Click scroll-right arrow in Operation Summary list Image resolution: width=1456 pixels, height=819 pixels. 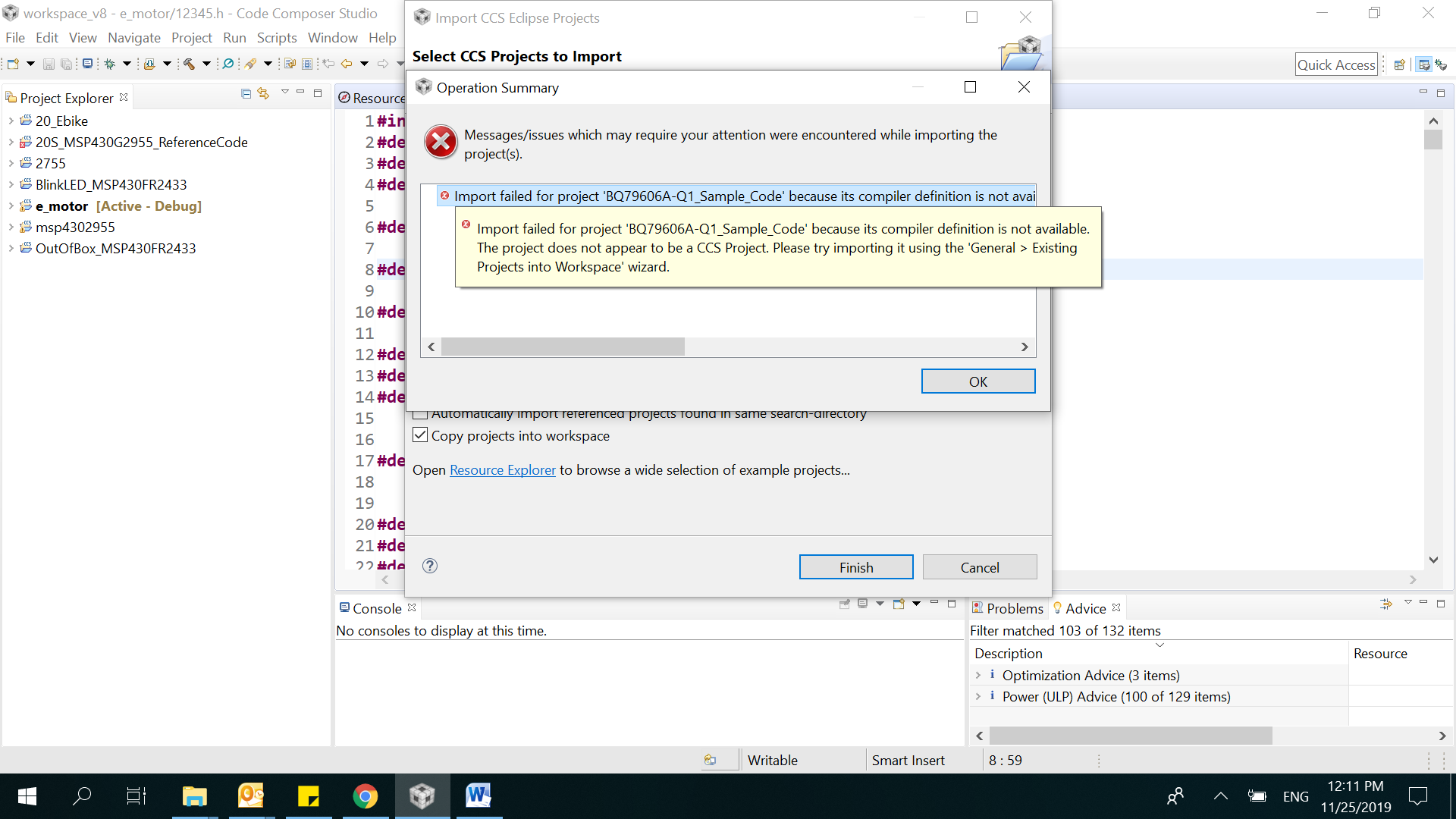pyautogui.click(x=1025, y=347)
